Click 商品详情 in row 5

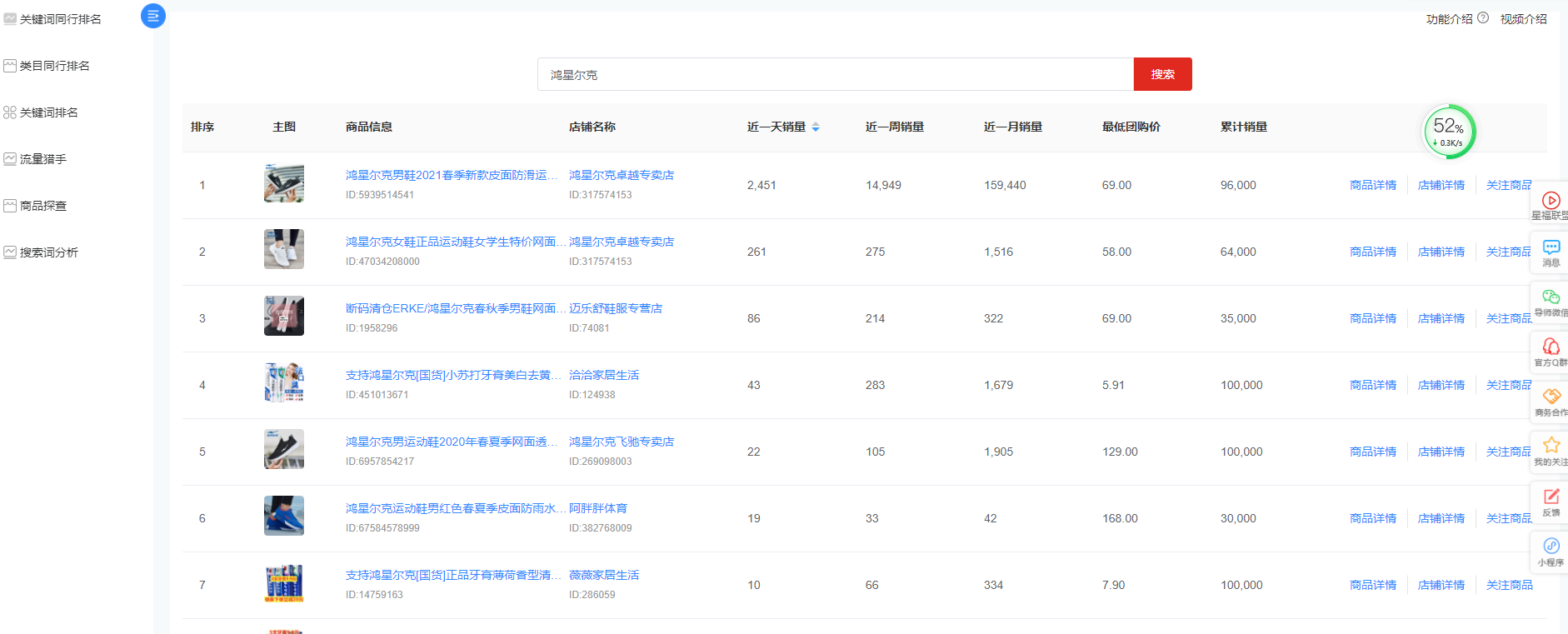click(x=1373, y=452)
